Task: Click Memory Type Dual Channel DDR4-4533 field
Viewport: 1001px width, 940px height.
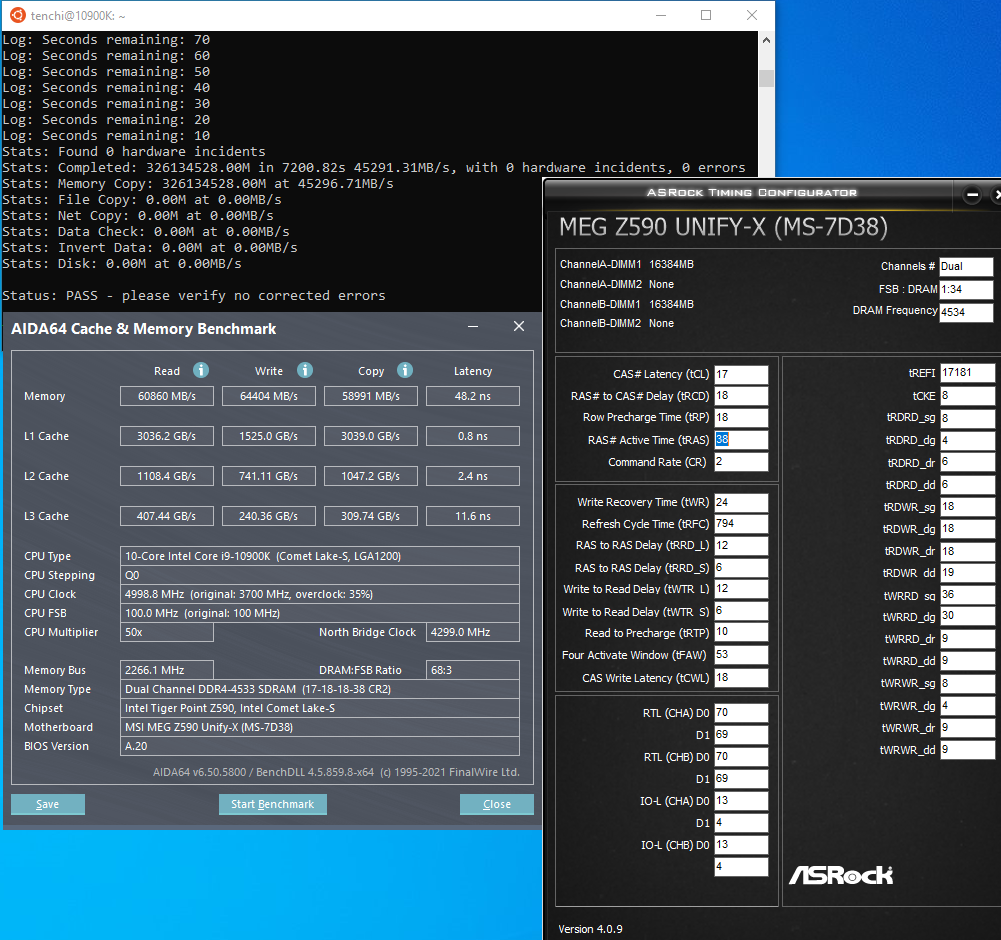Action: click(320, 689)
